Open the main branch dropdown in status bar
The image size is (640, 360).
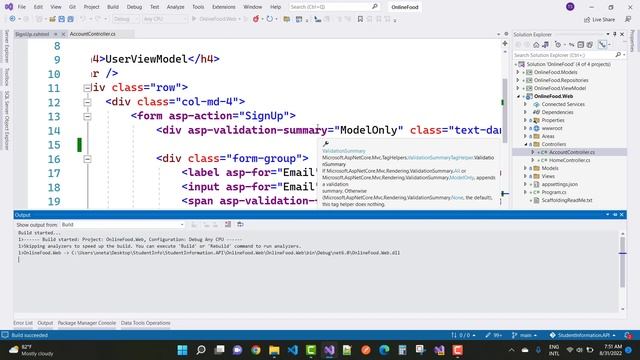[x=524, y=335]
